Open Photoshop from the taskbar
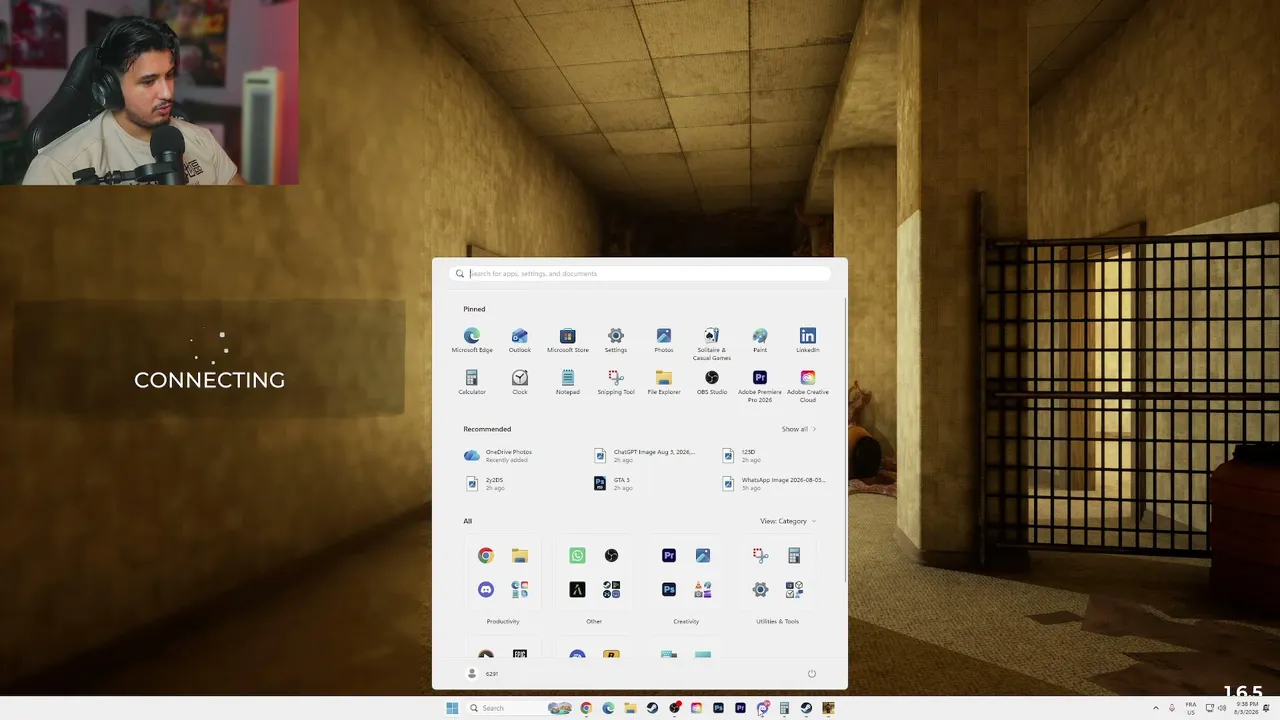The image size is (1280, 720). tap(718, 708)
